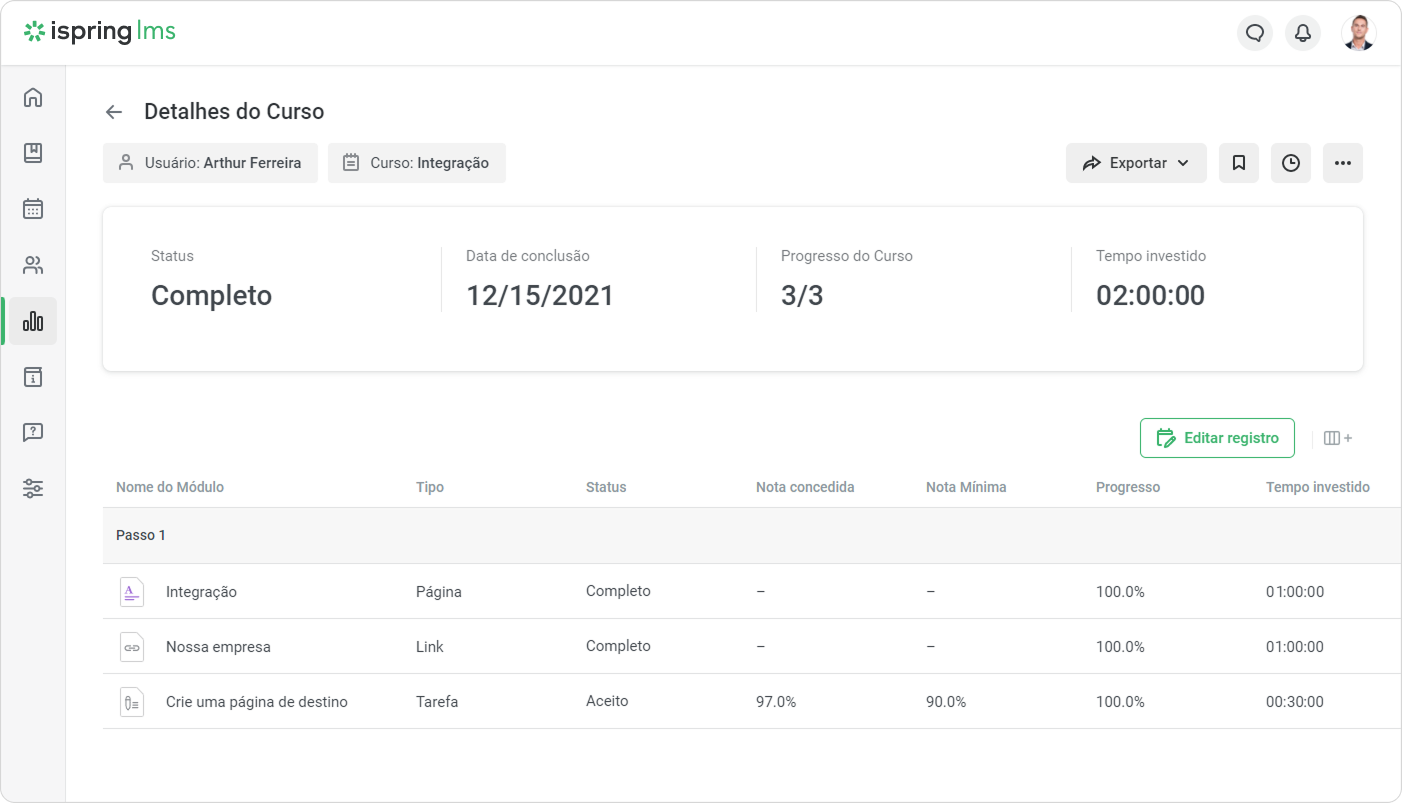Open the calendar sidebar icon
This screenshot has height=803, width=1402.
click(33, 209)
